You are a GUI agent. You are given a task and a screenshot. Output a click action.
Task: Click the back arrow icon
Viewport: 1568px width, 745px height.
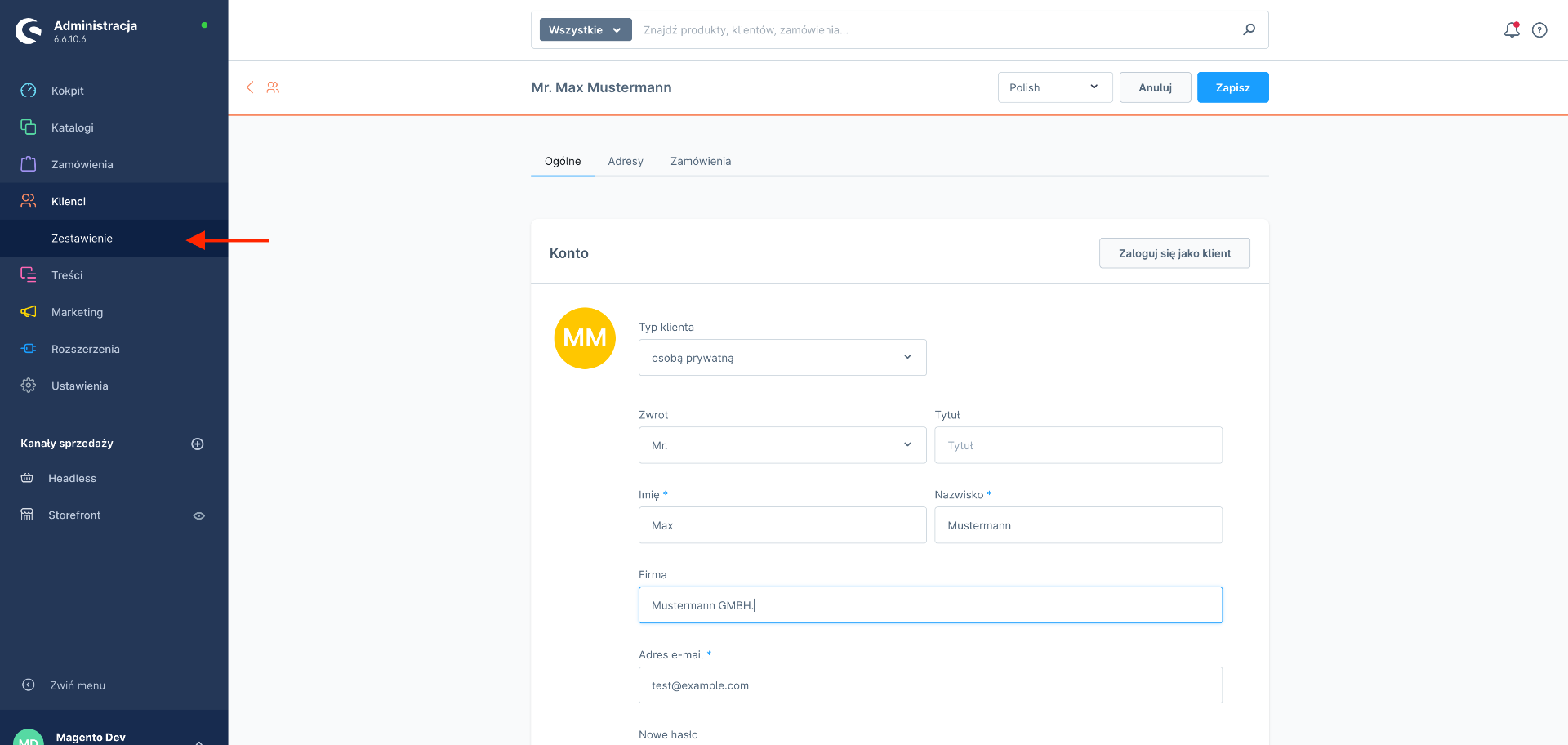[x=250, y=87]
